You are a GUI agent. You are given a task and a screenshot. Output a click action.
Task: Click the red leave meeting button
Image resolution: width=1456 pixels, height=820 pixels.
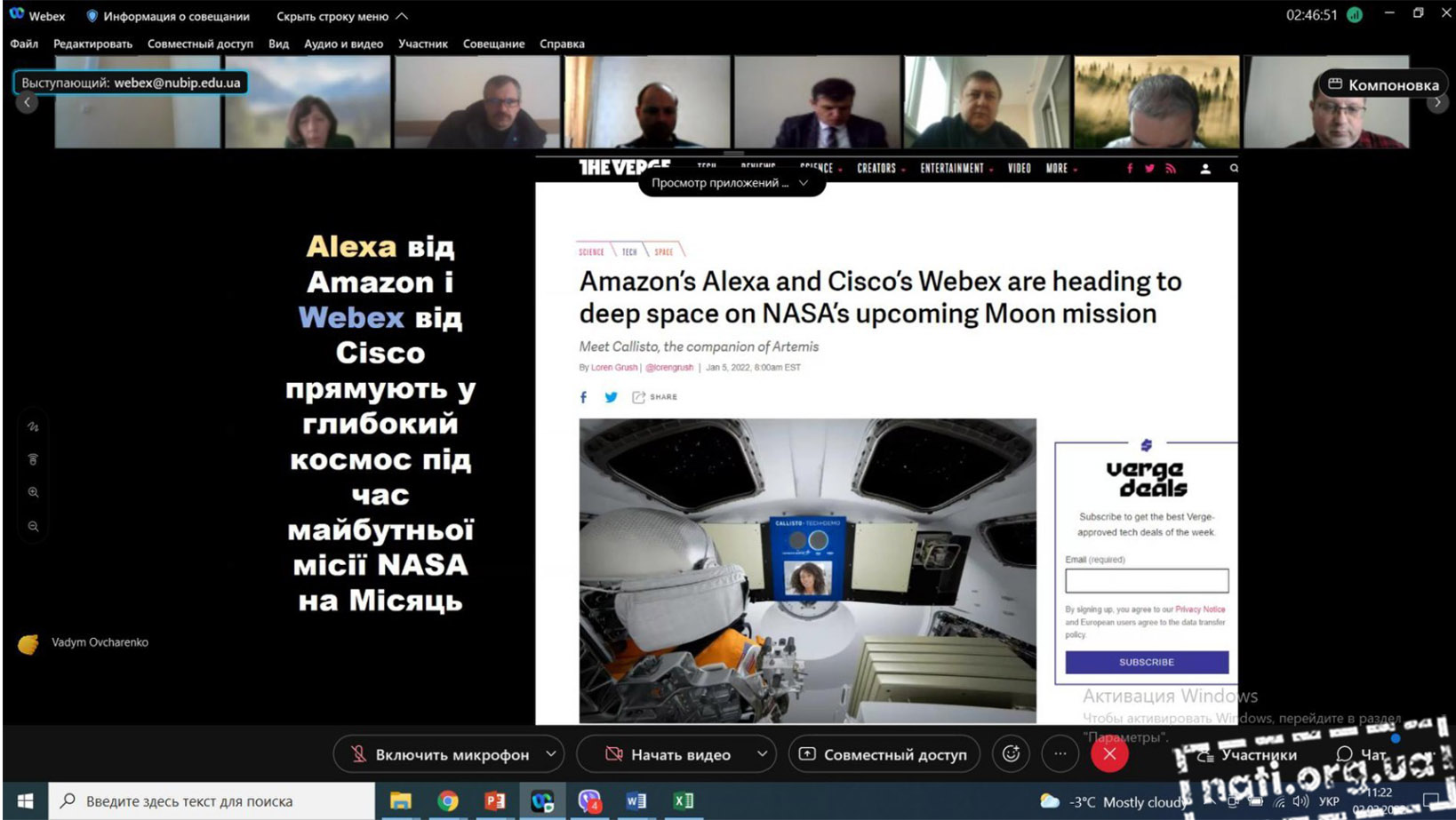tap(1109, 754)
